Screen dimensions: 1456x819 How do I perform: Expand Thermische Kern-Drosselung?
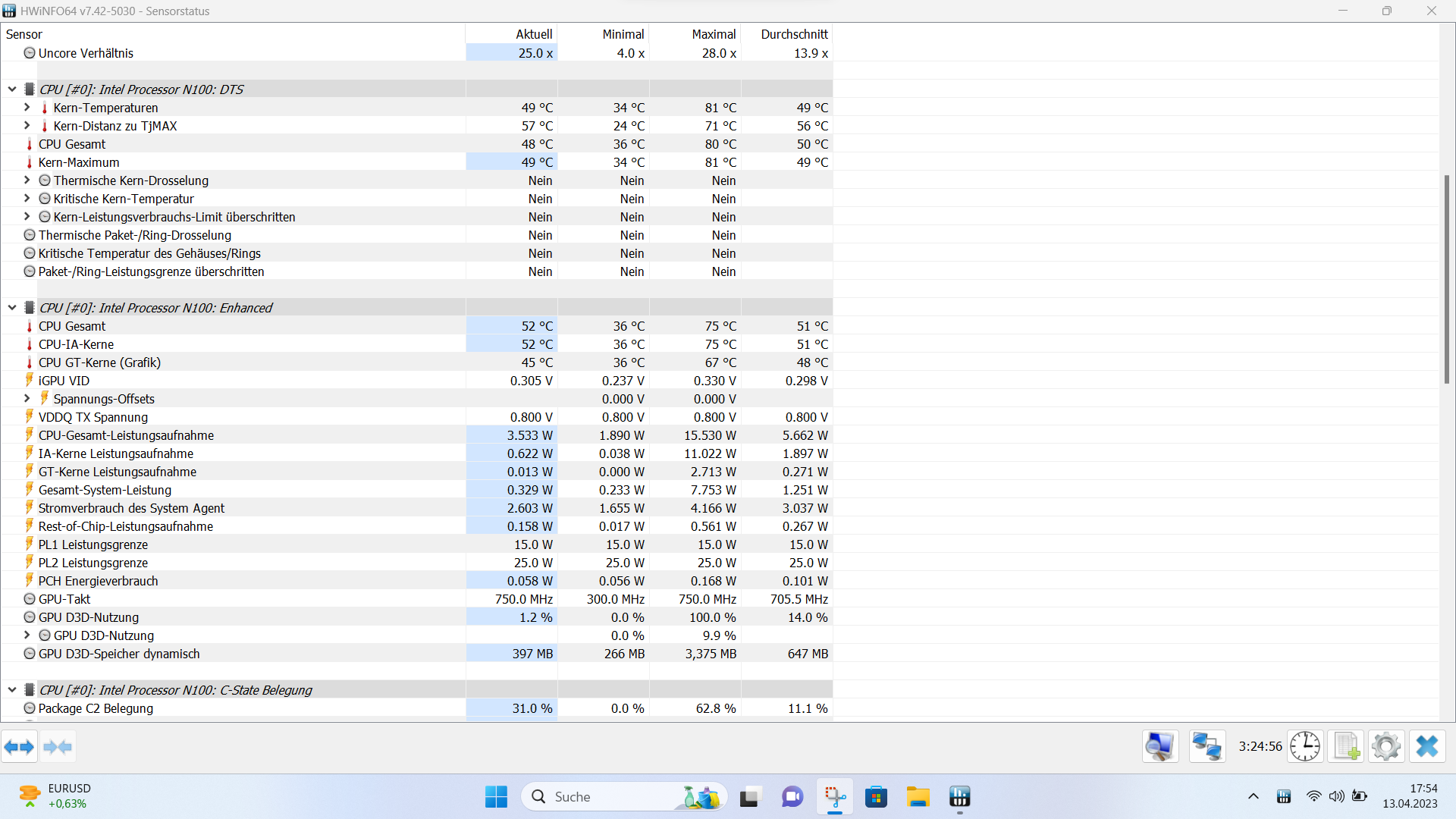(27, 180)
